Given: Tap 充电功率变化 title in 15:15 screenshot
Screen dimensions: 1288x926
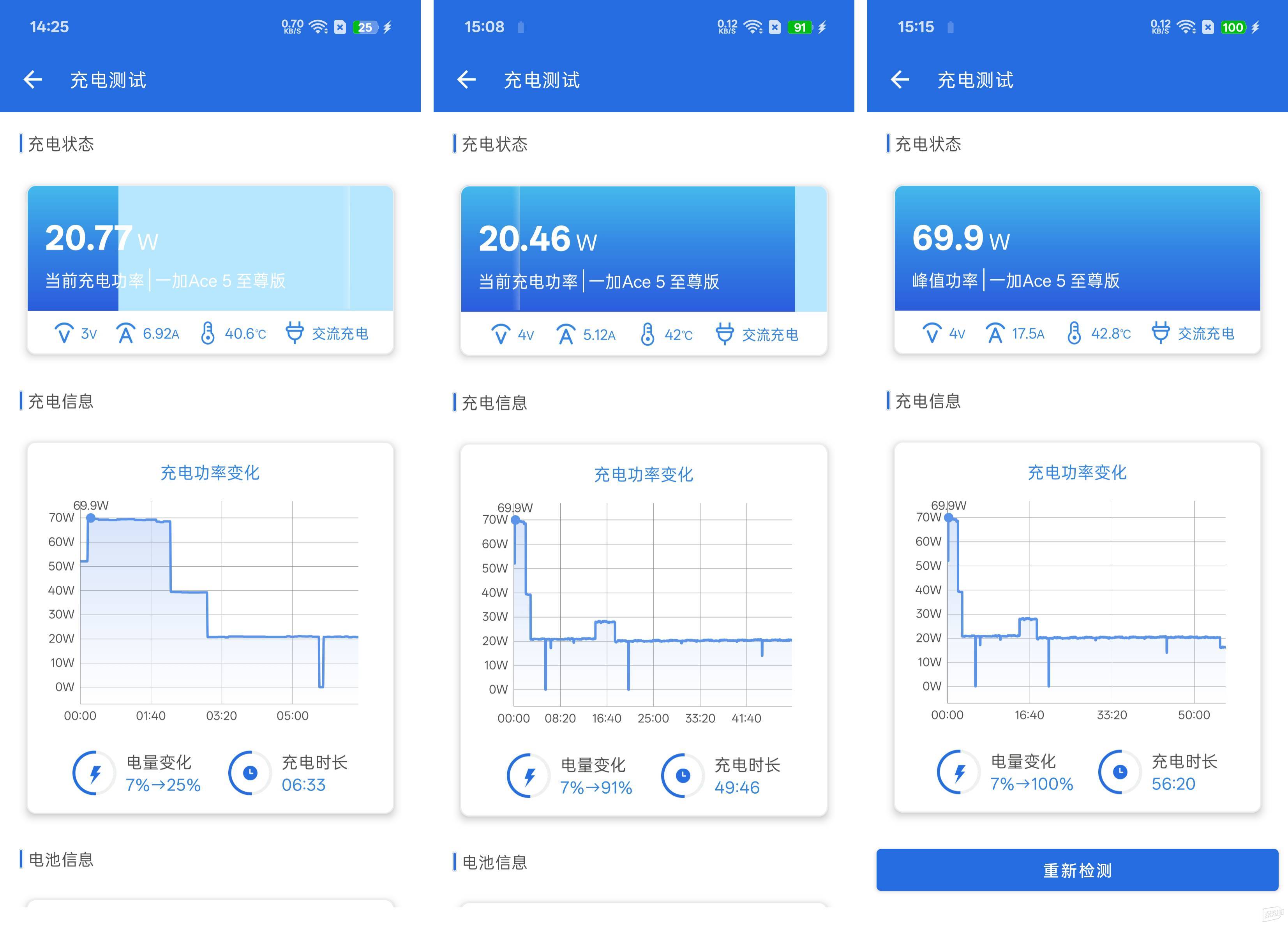Looking at the screenshot, I should click(1077, 472).
